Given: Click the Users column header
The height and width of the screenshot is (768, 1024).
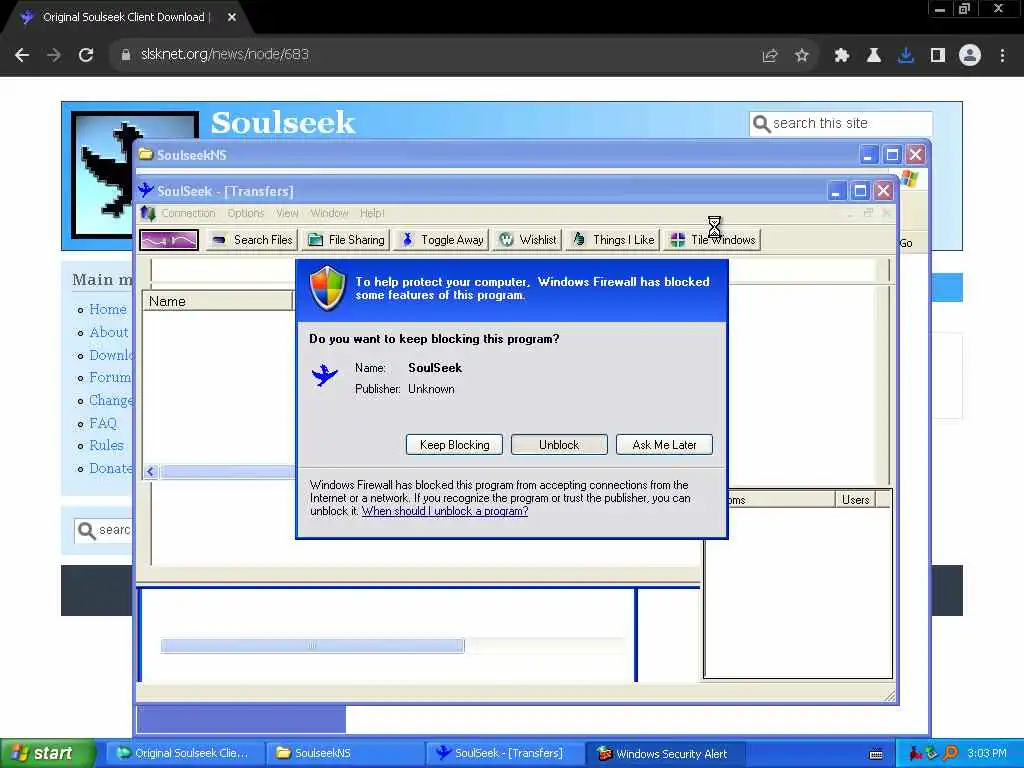Looking at the screenshot, I should [x=856, y=500].
